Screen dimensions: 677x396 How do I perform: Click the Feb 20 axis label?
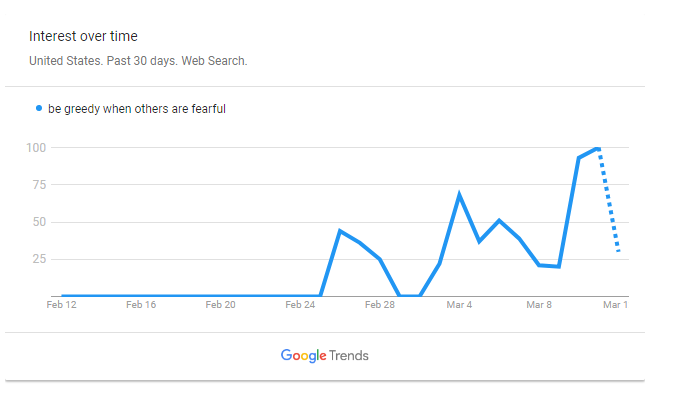[220, 305]
